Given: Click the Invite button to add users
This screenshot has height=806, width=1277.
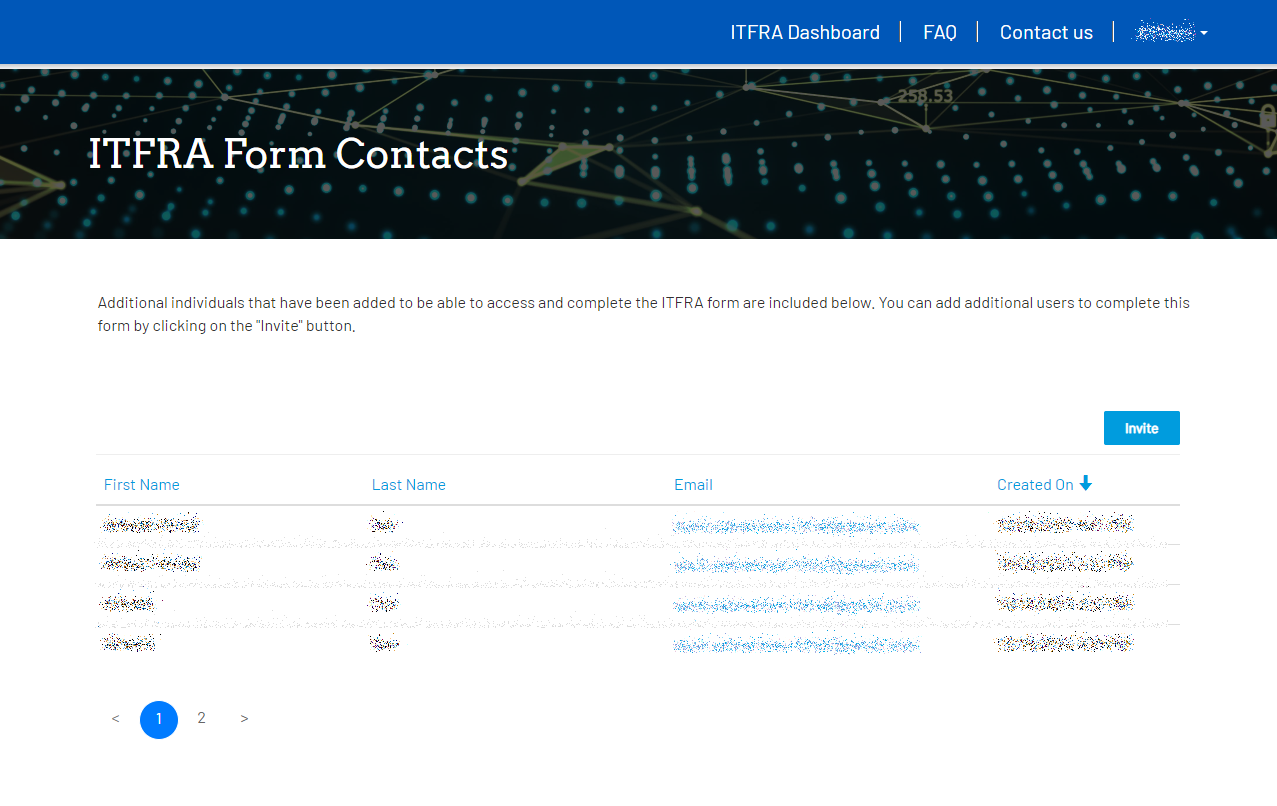Looking at the screenshot, I should coord(1141,427).
